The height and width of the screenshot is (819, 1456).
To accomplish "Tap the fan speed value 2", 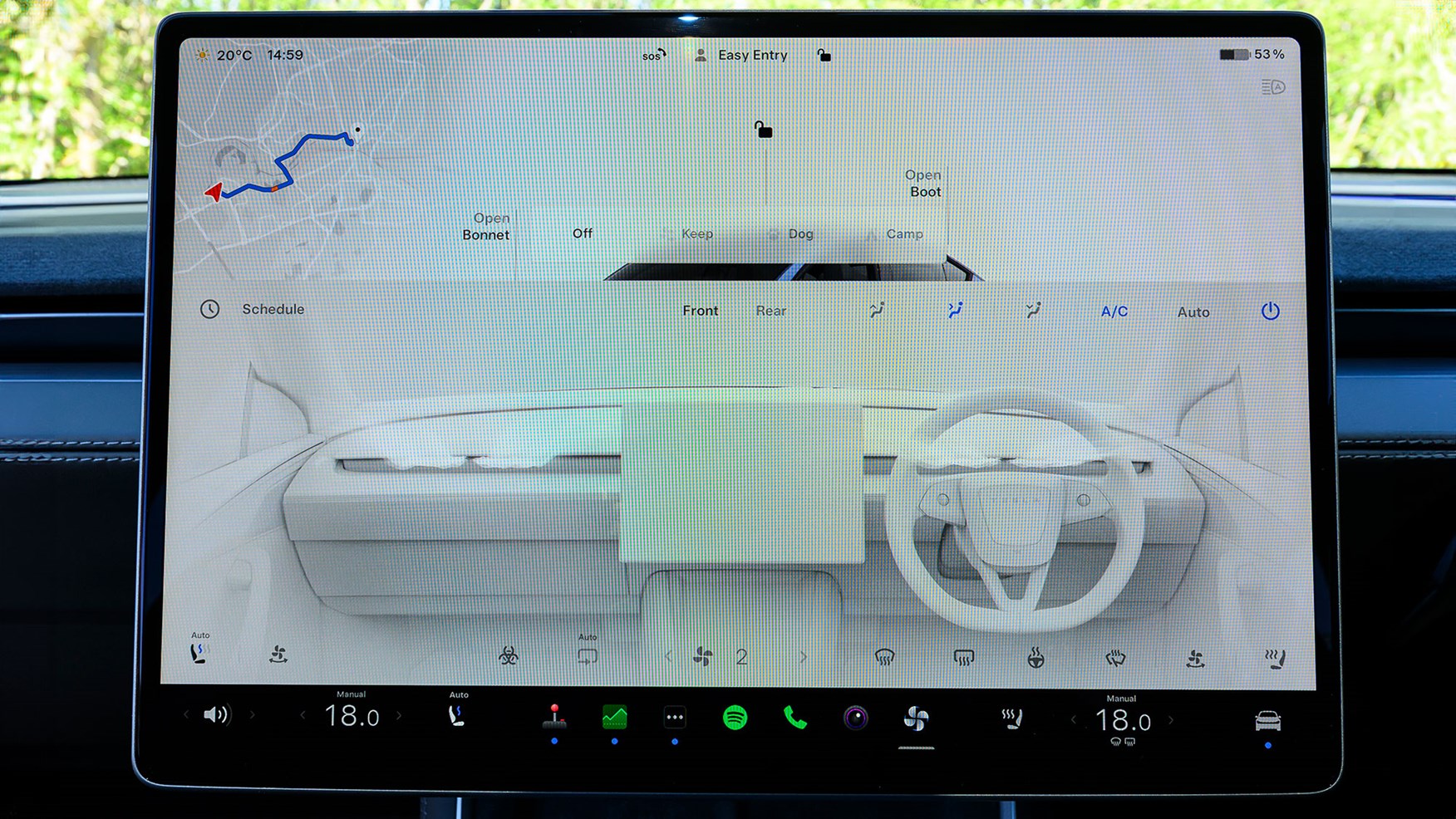I will 741,657.
